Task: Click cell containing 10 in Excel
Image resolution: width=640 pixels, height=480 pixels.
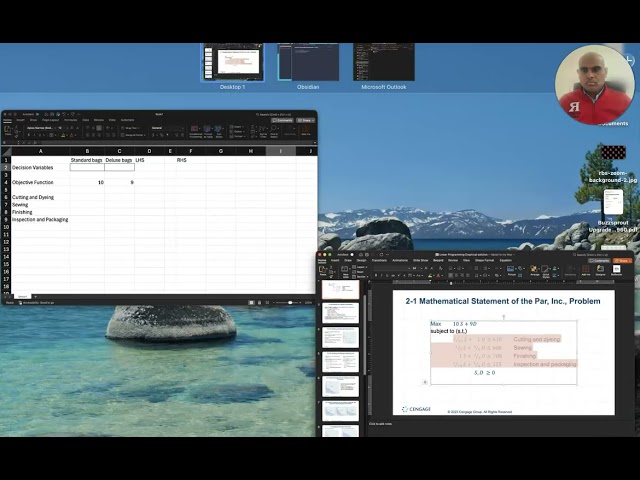Action: [87, 182]
